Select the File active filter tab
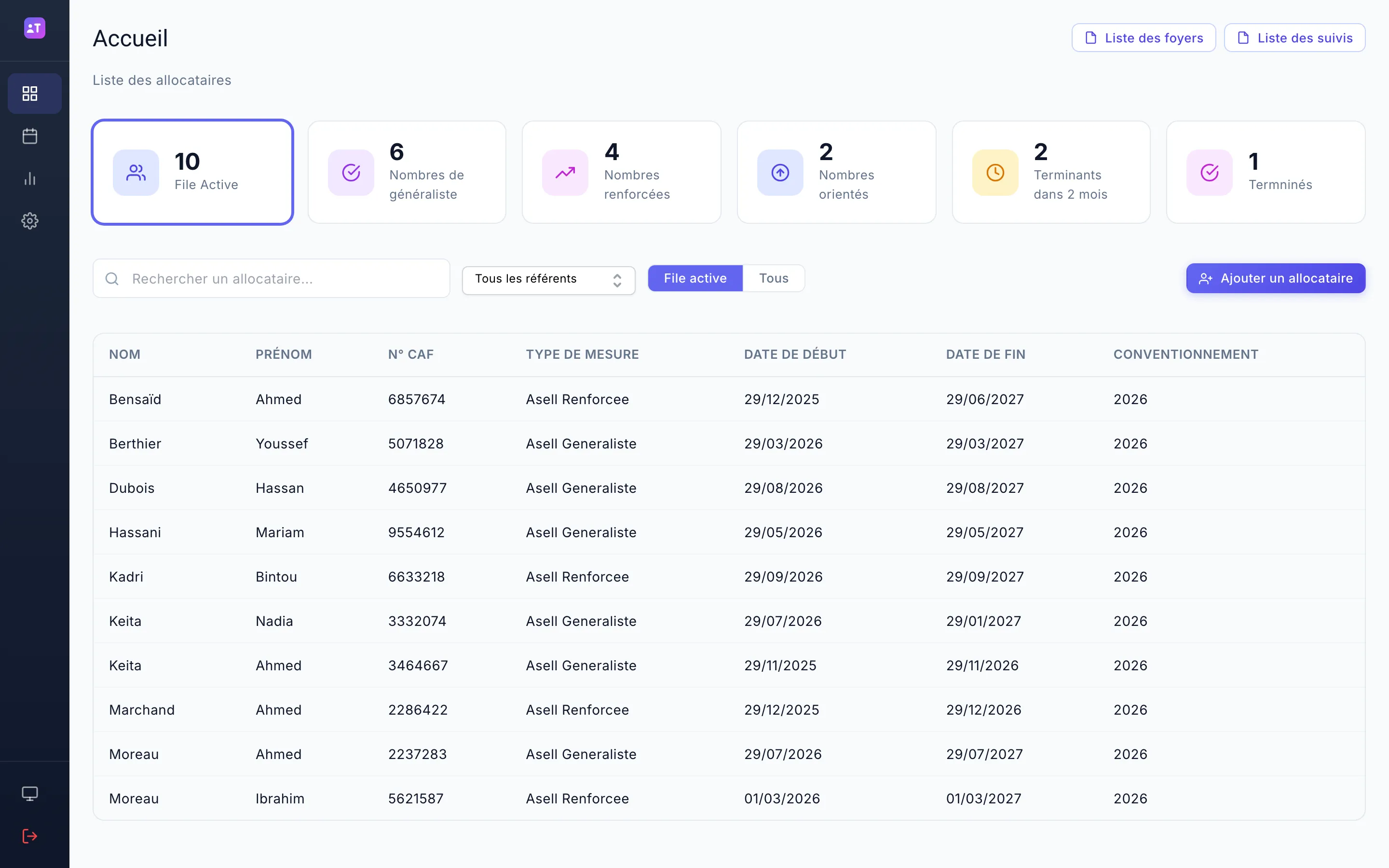Image resolution: width=1389 pixels, height=868 pixels. click(x=695, y=278)
